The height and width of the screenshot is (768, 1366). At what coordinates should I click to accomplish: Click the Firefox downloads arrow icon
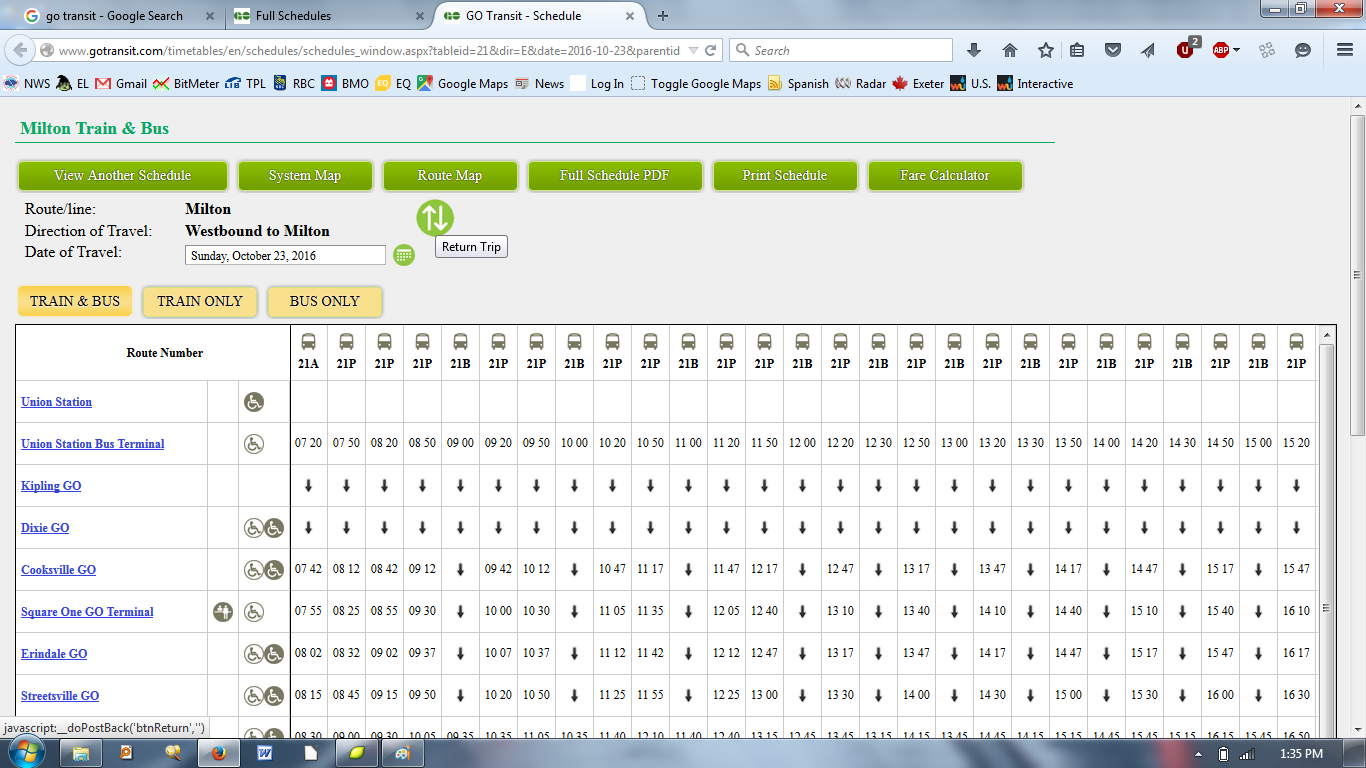(x=975, y=50)
